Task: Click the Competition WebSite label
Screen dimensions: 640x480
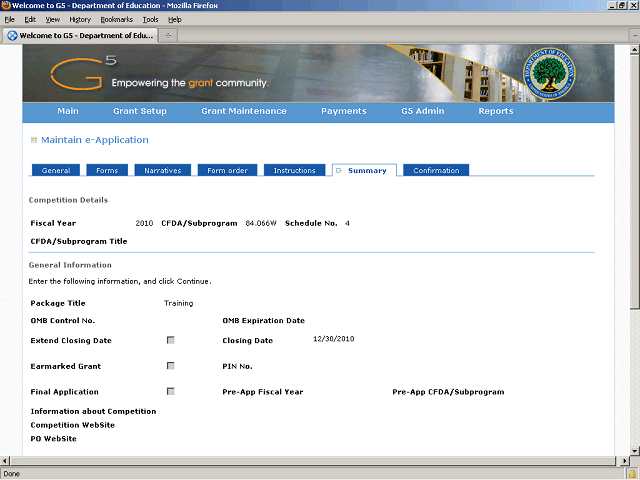Action: (73, 425)
